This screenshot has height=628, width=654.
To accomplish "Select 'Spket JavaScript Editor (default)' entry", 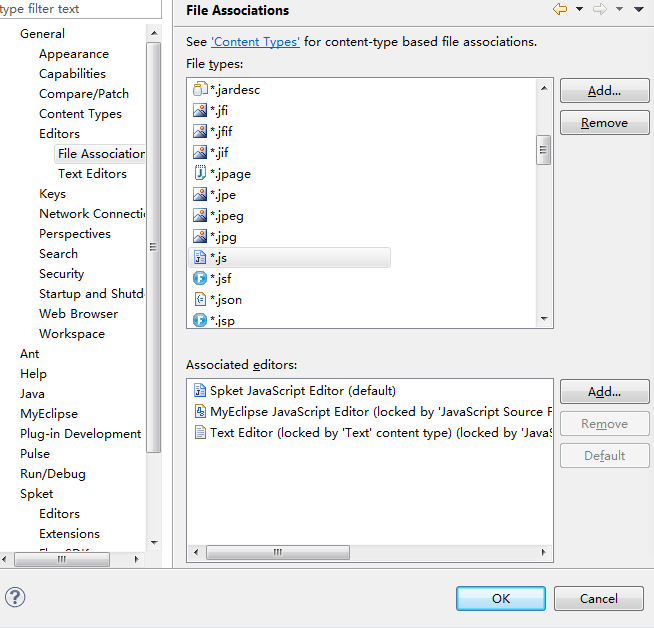I will point(303,391).
